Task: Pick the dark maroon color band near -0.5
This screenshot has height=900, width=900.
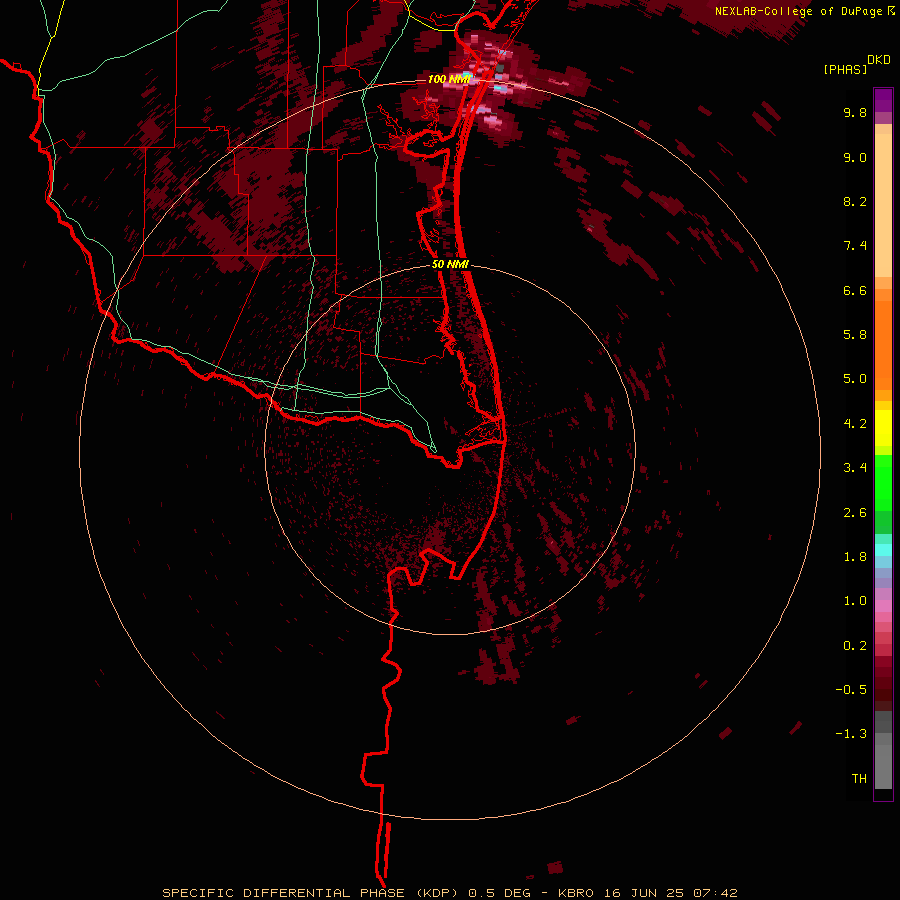Action: pyautogui.click(x=883, y=690)
